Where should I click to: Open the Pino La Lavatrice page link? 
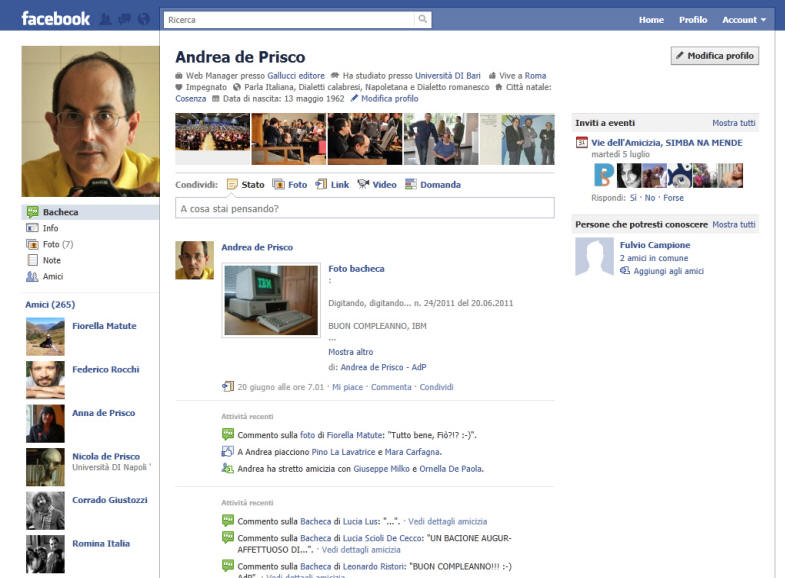point(343,452)
